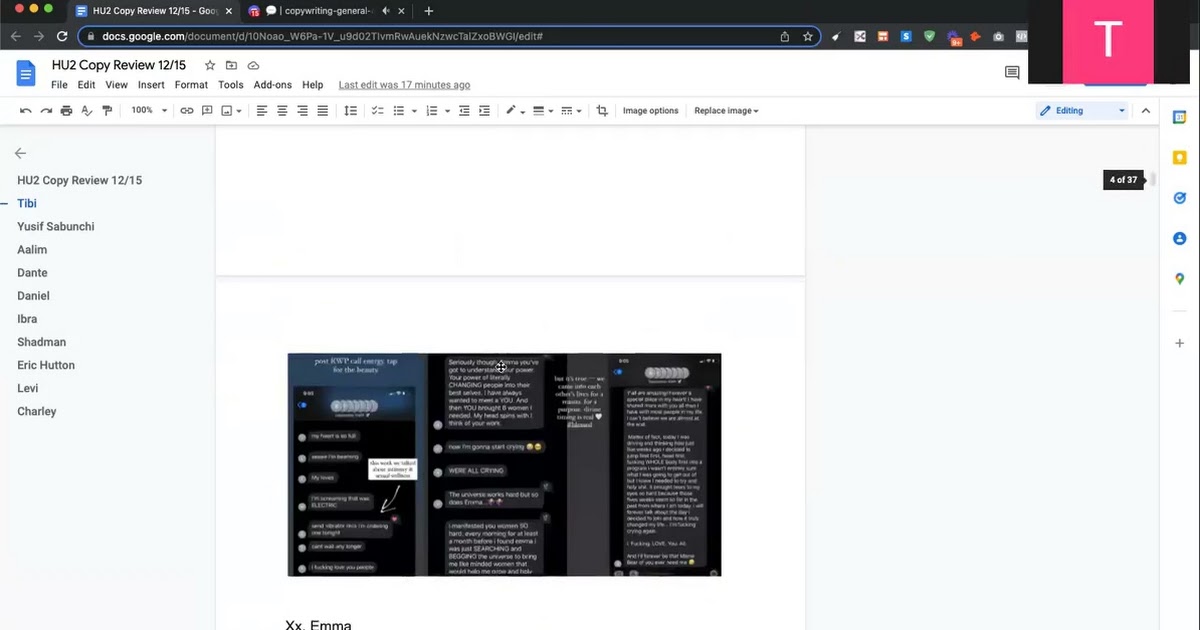Open the border color pencil picker
Screen dimensions: 1200x630
tap(513, 111)
